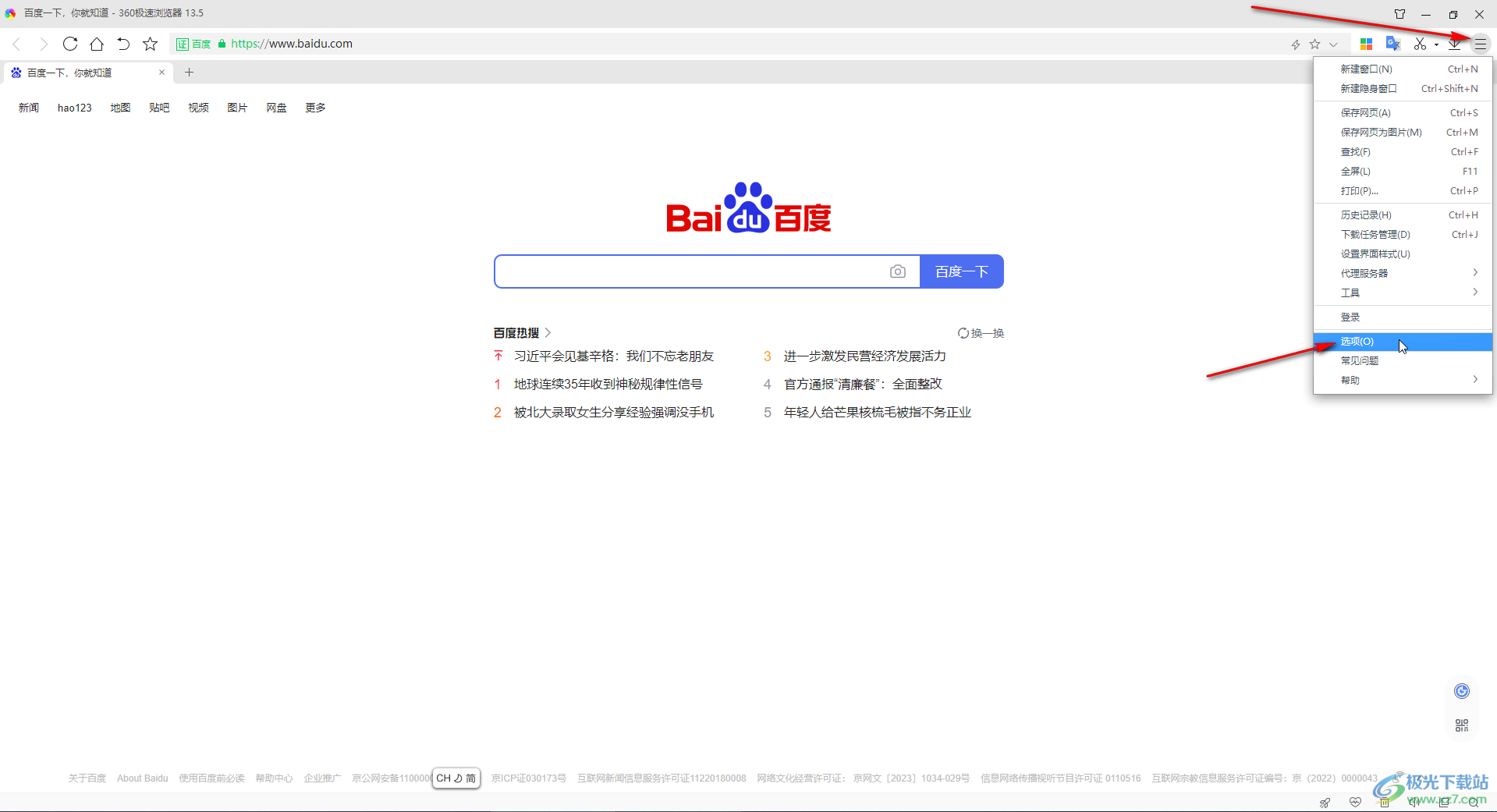Click the browser back arrow
The image size is (1497, 812).
click(16, 44)
